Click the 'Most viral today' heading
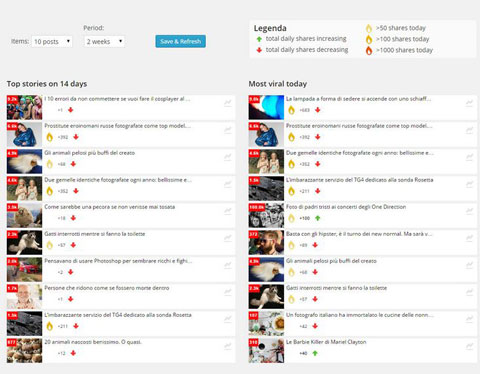Image resolution: width=480 pixels, height=374 pixels. (x=278, y=84)
